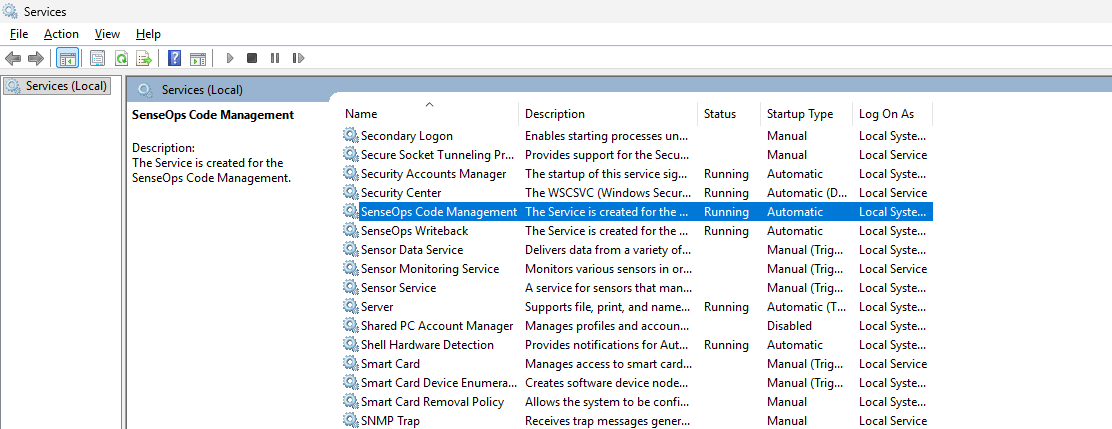Screen dimensions: 1112x429
Task: Select the Server service name
Action: (377, 307)
